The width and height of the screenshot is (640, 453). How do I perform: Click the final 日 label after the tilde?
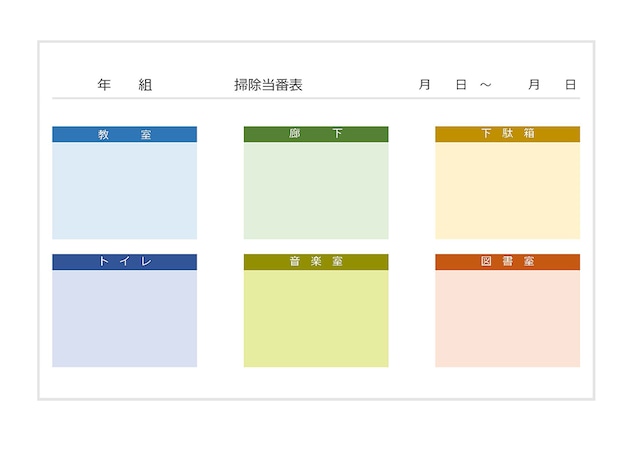pos(570,85)
